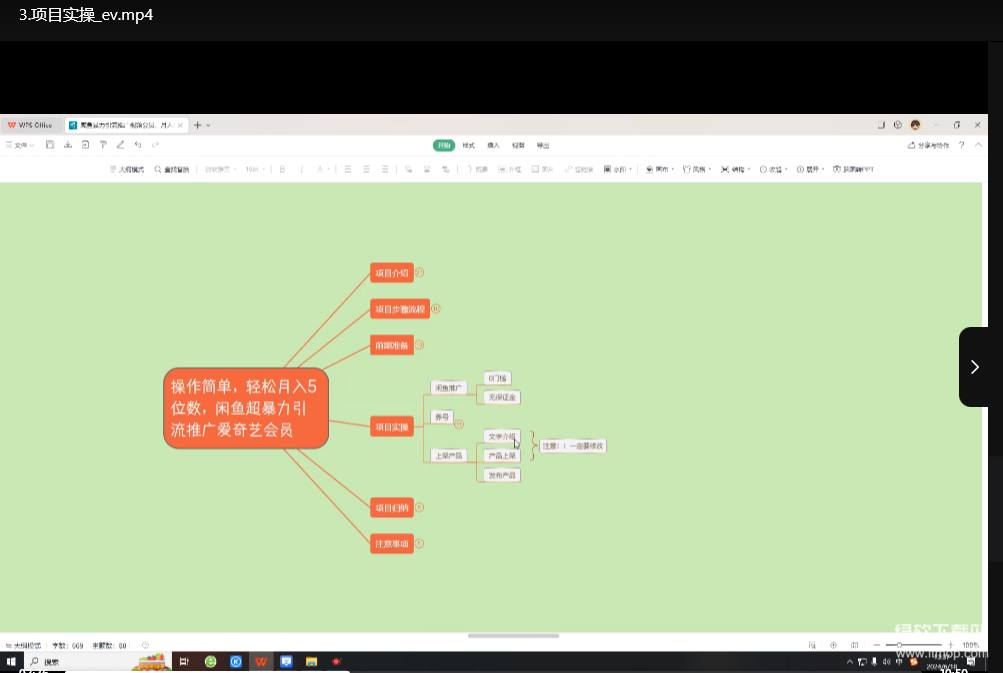Select the central topic 操作简单 node
Image resolution: width=1003 pixels, height=673 pixels.
(246, 408)
